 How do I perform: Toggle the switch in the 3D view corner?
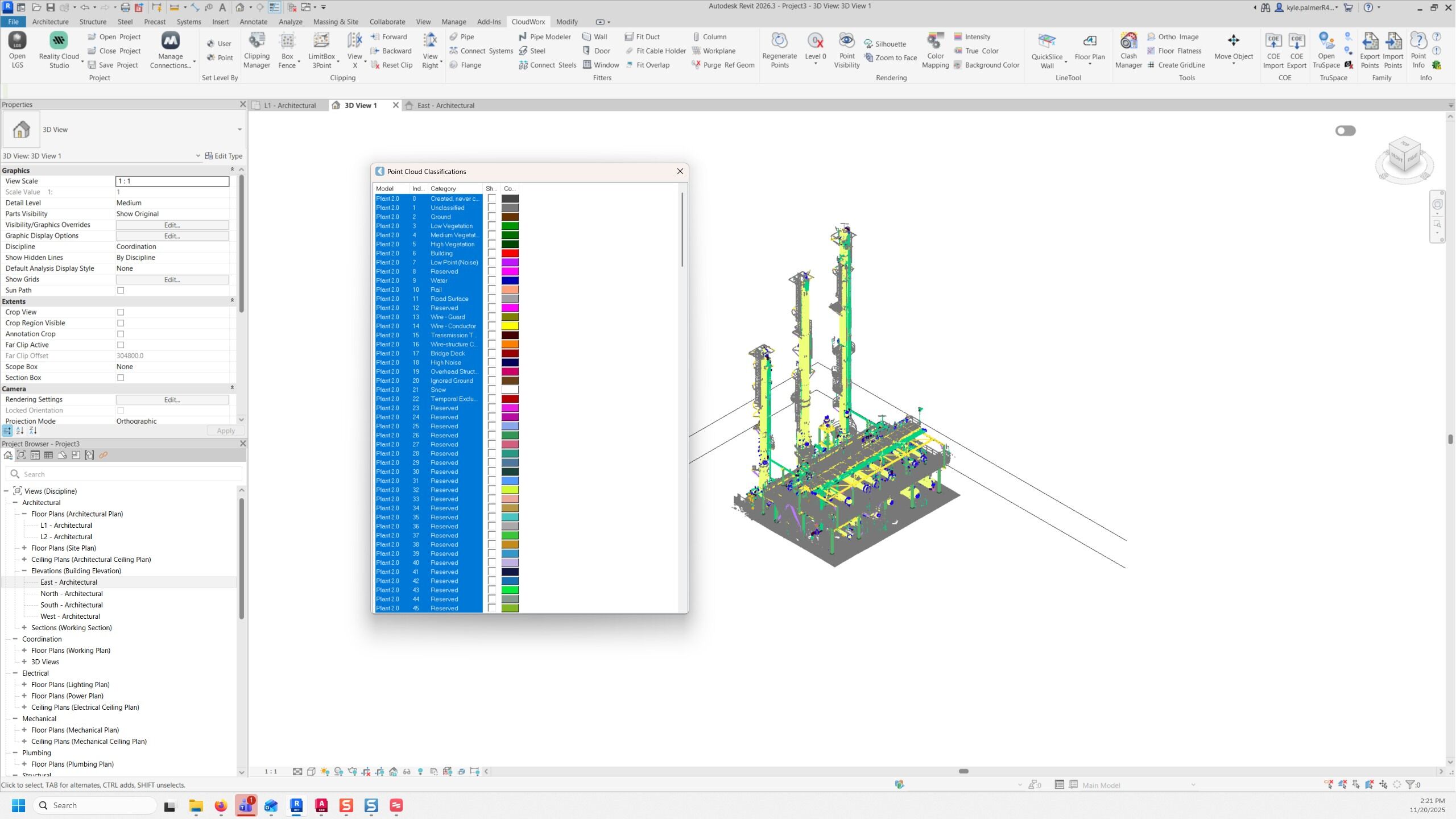(x=1345, y=131)
